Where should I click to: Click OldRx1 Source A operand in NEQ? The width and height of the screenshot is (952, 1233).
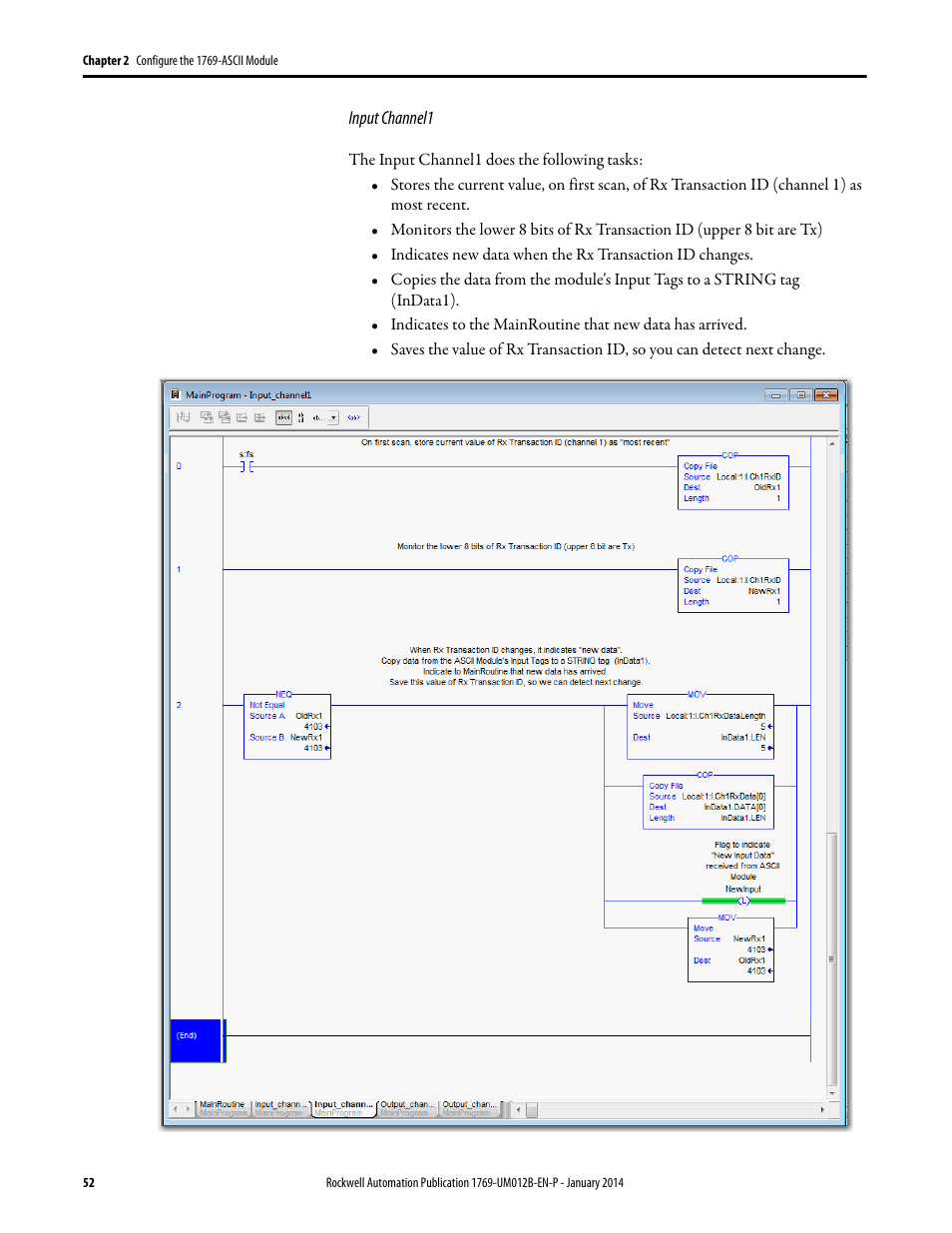click(x=308, y=716)
